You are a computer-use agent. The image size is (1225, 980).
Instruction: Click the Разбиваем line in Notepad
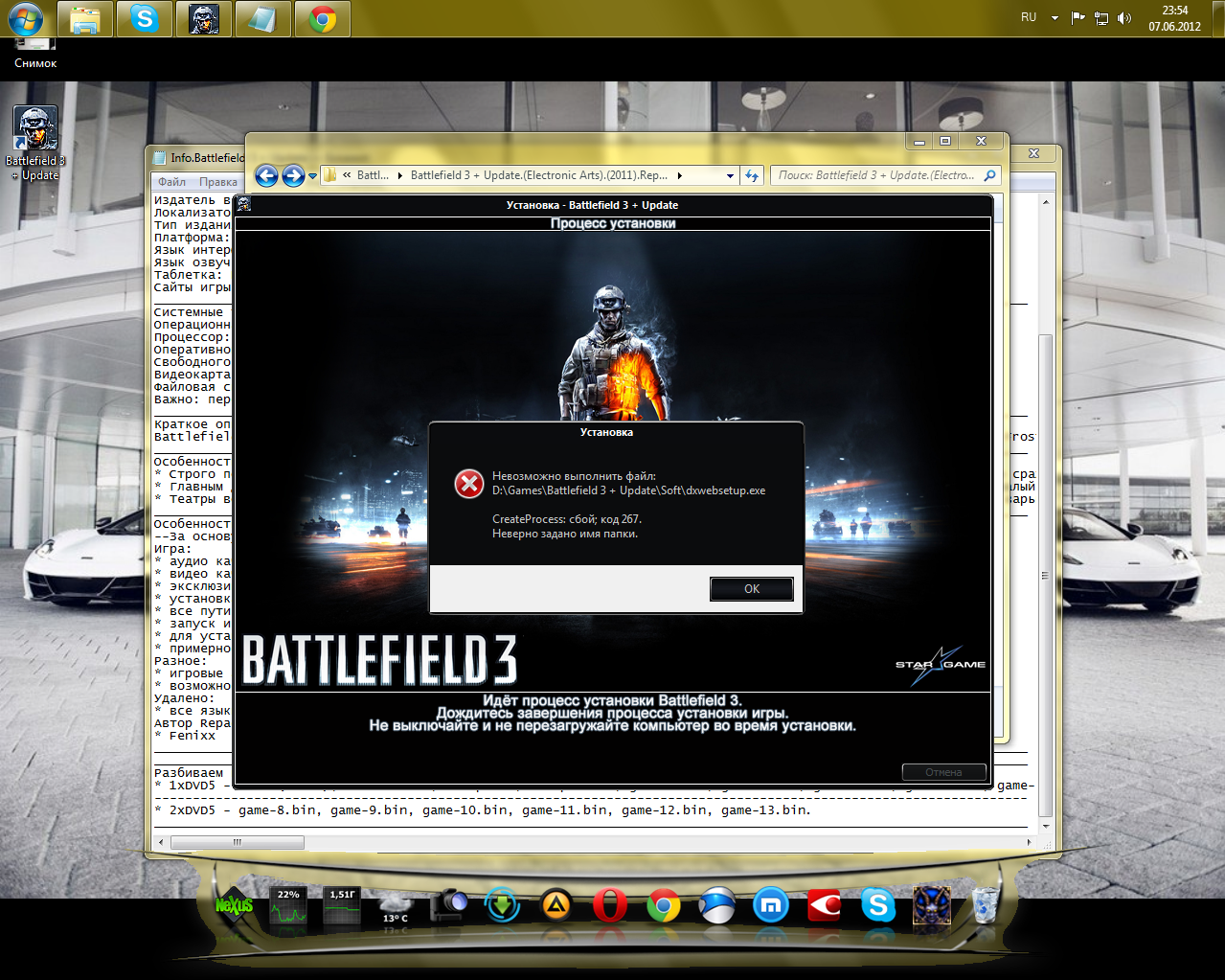tap(189, 773)
